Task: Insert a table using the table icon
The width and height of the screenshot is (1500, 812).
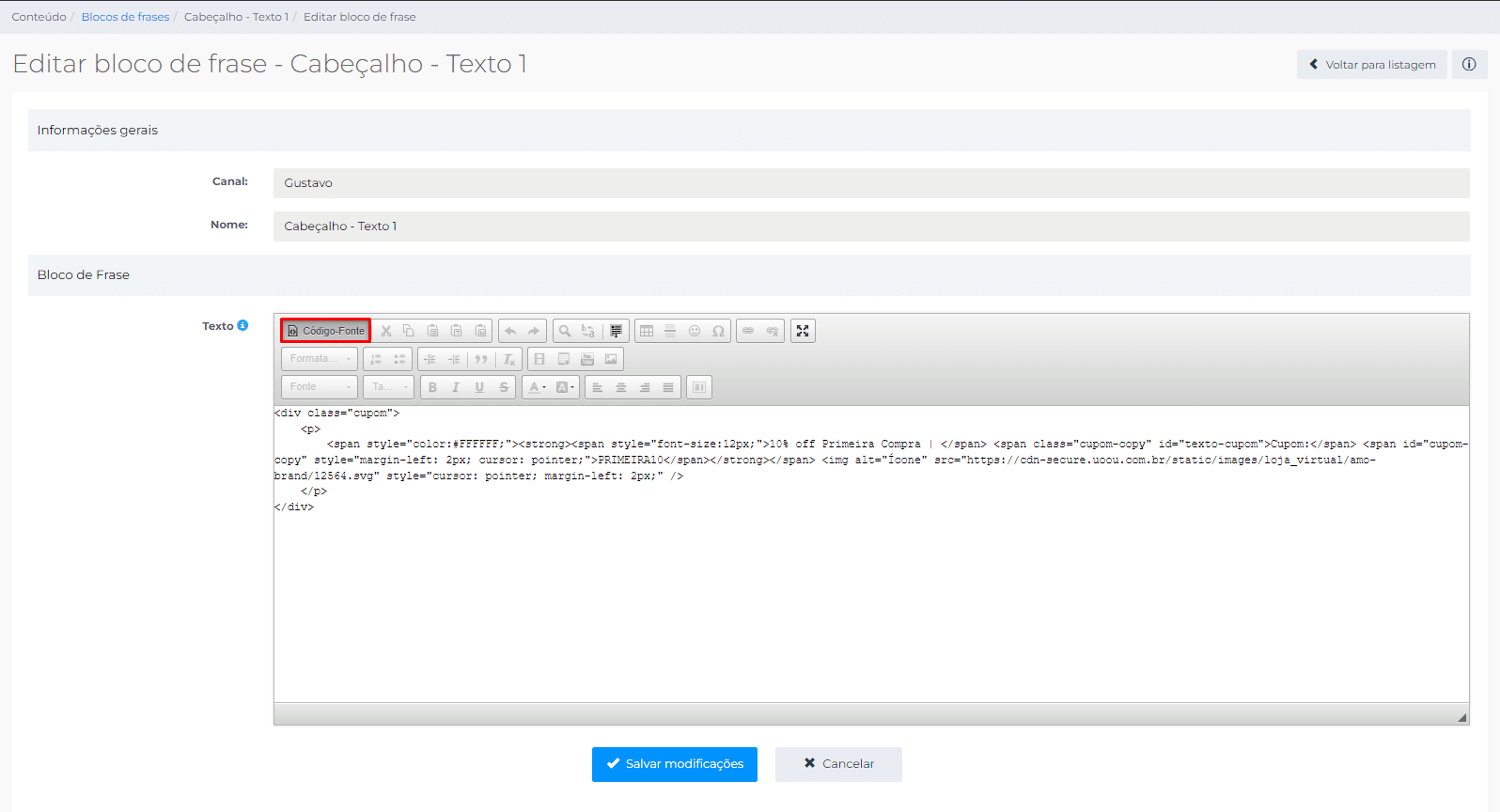Action: tap(647, 331)
